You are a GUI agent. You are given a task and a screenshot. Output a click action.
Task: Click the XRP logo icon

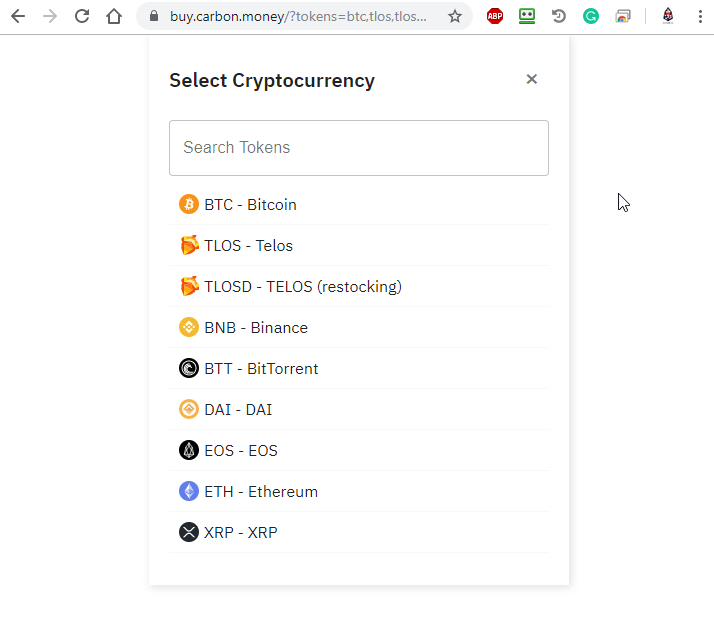coord(189,532)
